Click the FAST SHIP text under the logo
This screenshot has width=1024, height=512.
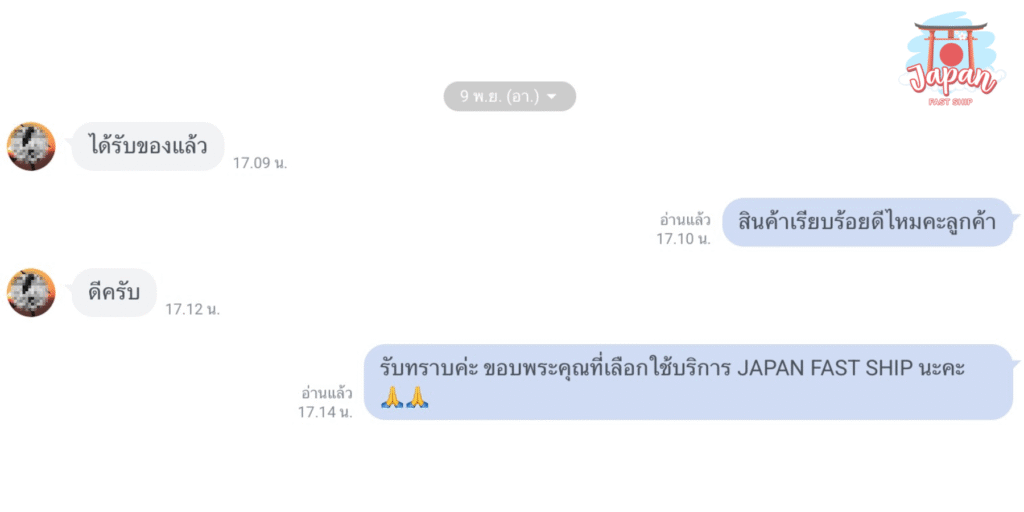(x=950, y=102)
